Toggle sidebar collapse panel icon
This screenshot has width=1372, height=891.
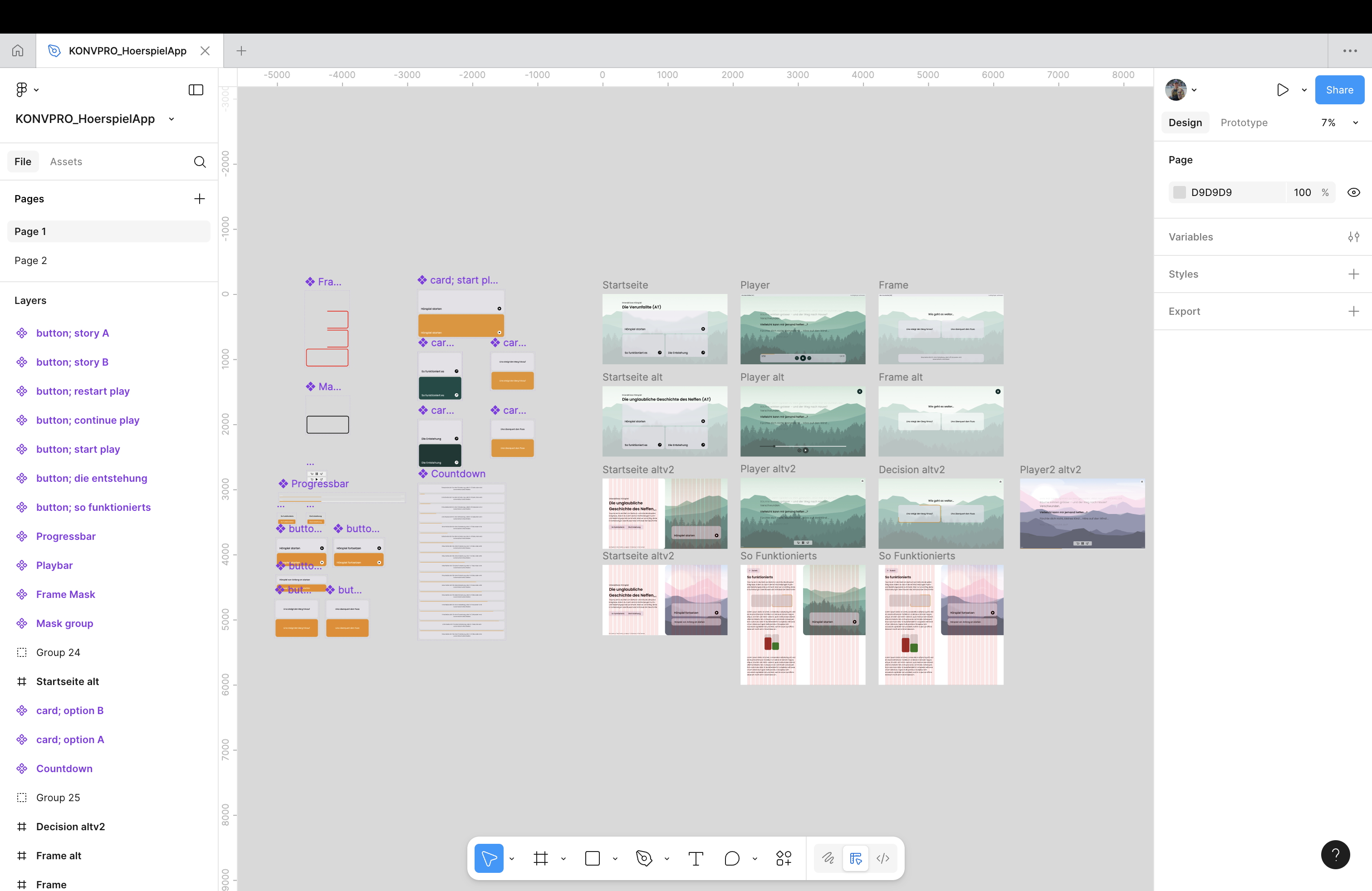click(196, 90)
